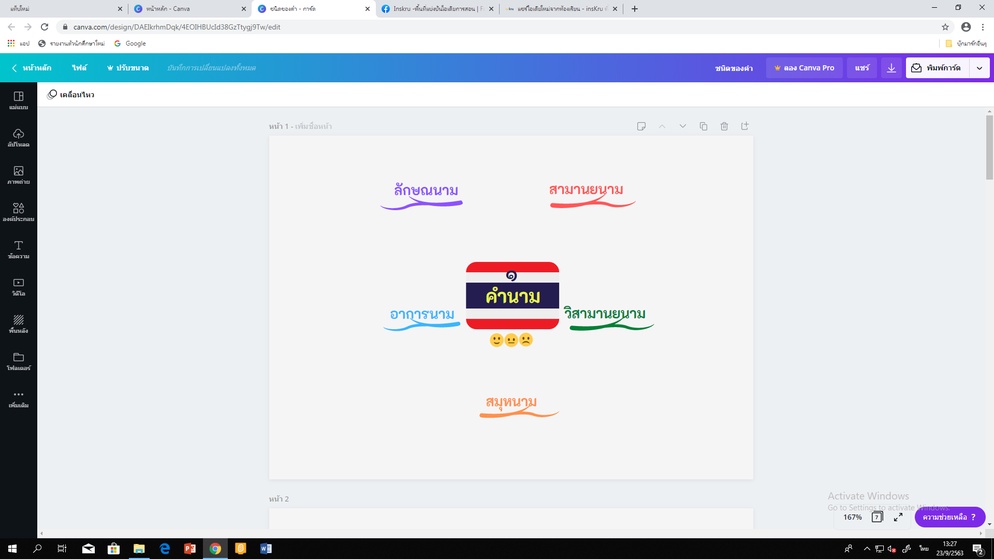
Task: Show hidden system tray icons
Action: point(866,549)
